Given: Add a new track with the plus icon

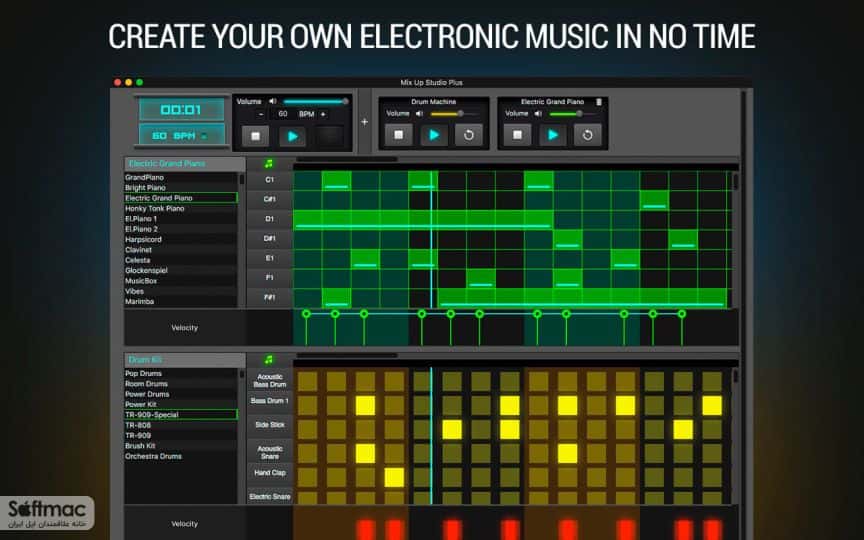Looking at the screenshot, I should 364,122.
